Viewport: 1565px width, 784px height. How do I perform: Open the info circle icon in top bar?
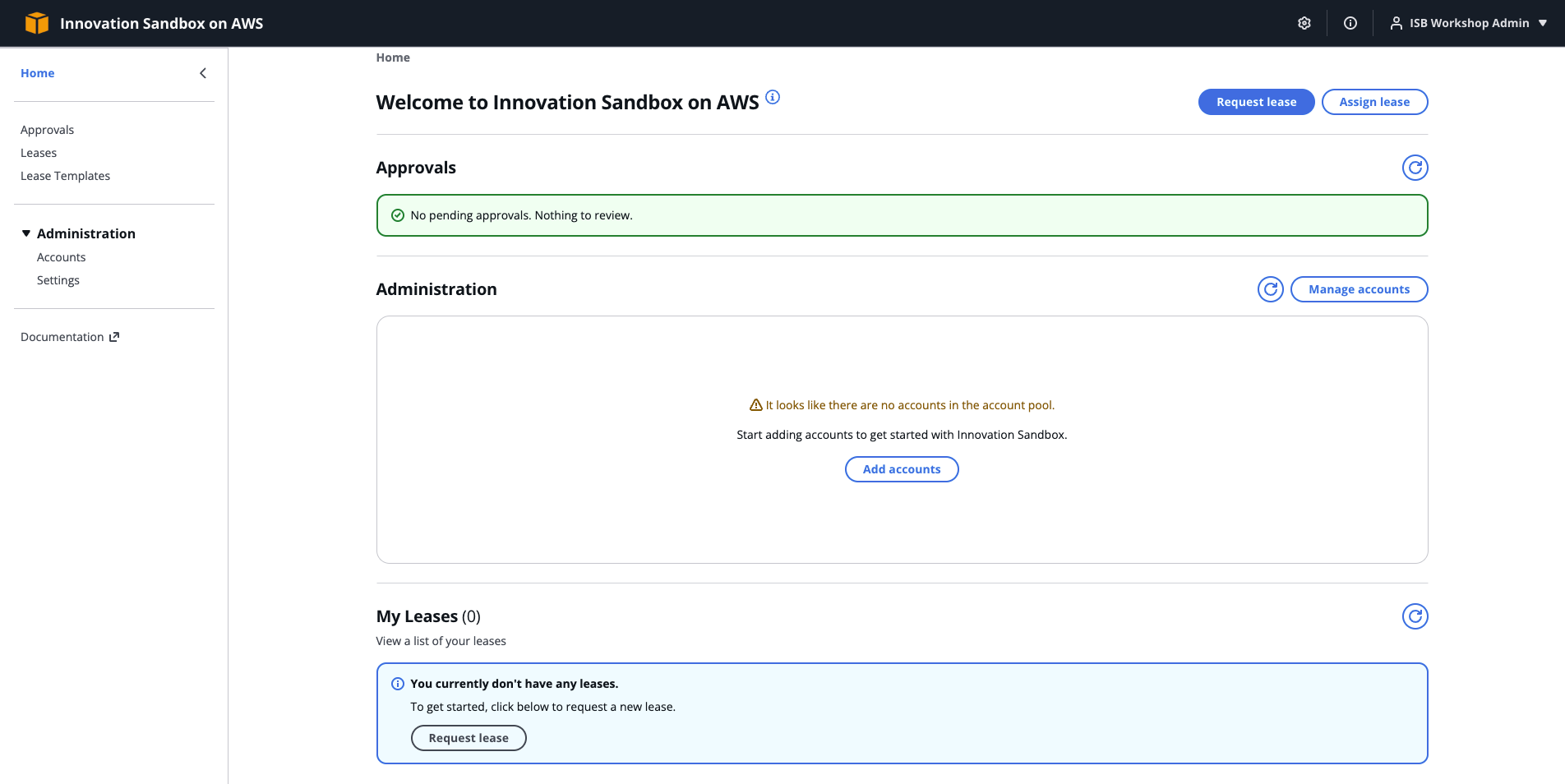(1350, 23)
